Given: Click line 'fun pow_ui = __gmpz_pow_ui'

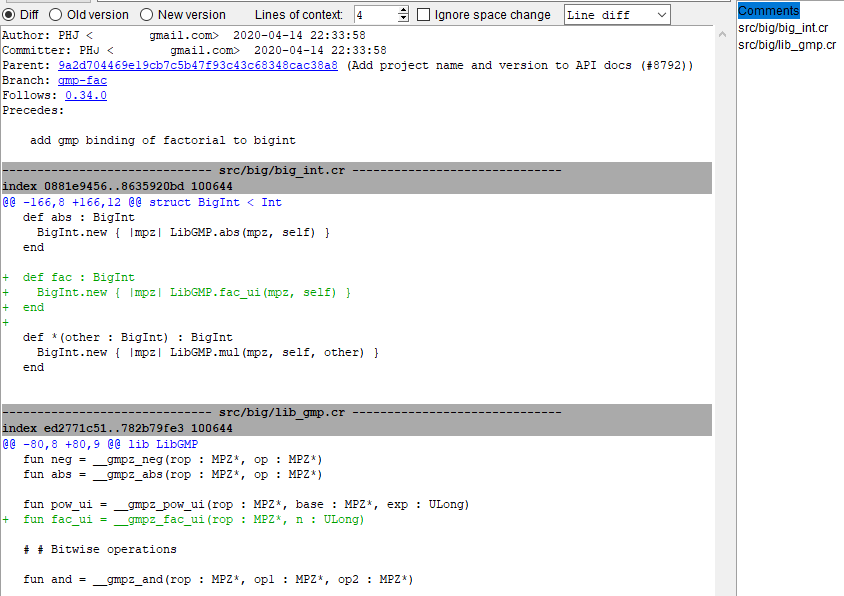Looking at the screenshot, I should 246,504.
